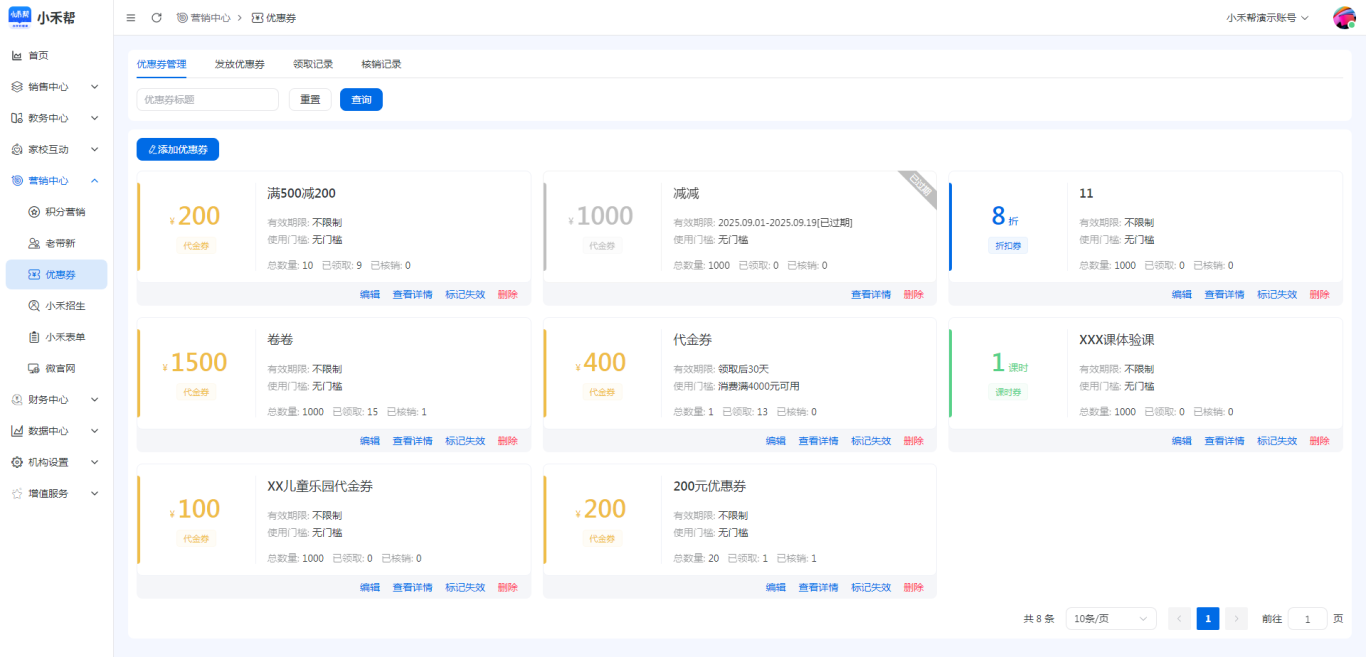This screenshot has height=657, width=1366.
Task: Focus the 优惠券标题 search input field
Action: coord(207,100)
